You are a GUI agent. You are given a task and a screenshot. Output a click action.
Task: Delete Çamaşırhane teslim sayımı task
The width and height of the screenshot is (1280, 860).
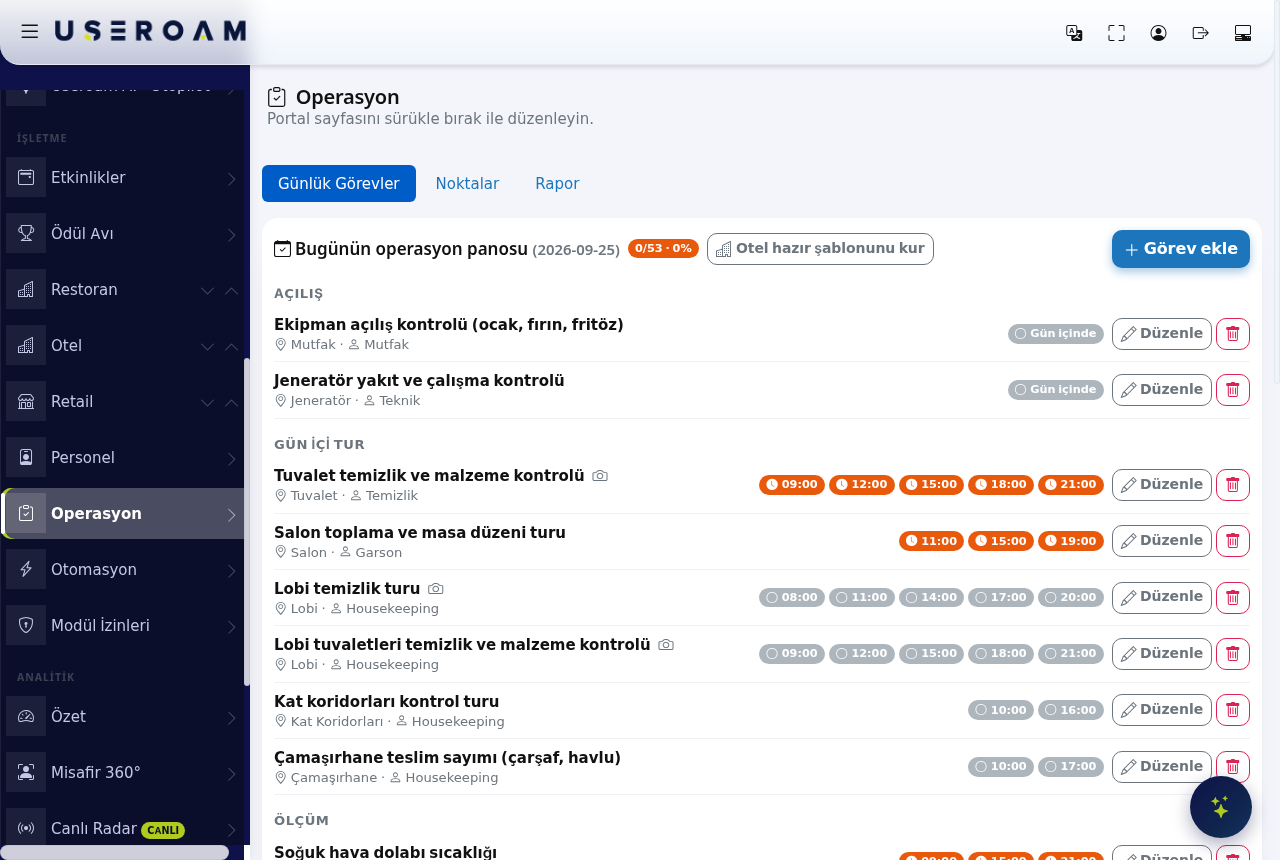point(1232,767)
